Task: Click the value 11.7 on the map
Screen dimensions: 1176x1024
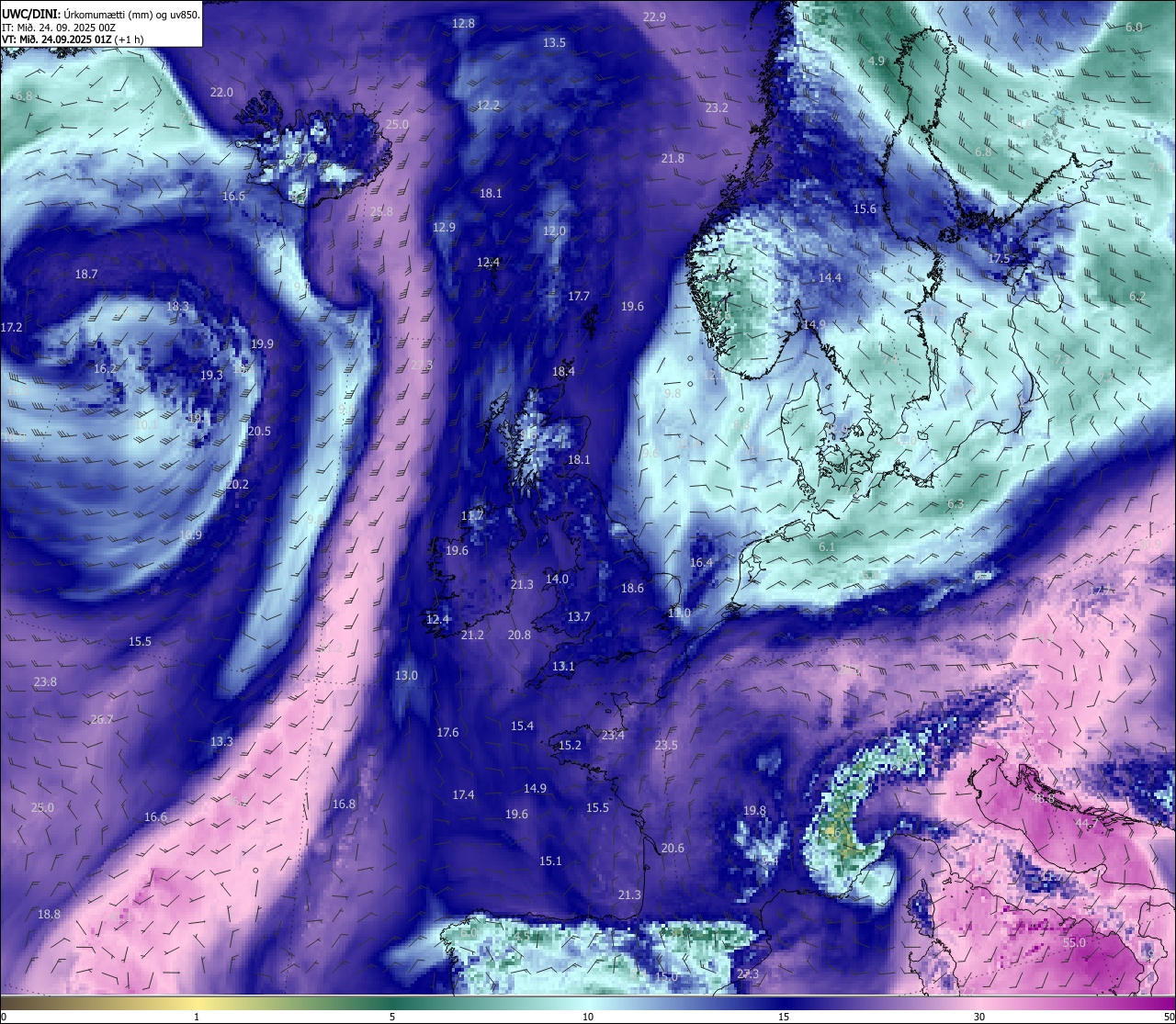Action: pos(471,515)
